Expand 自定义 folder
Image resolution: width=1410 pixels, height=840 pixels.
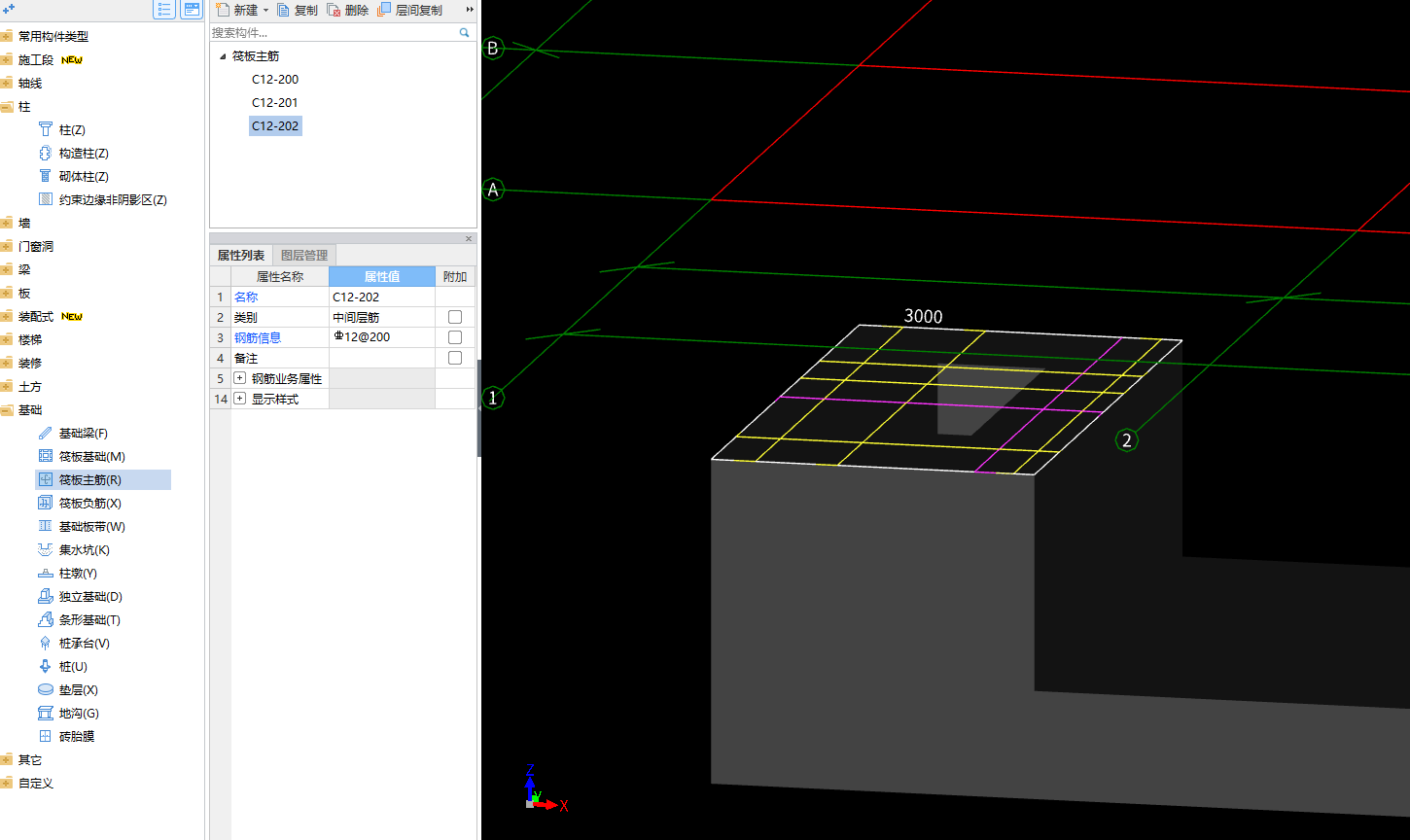[x=7, y=783]
